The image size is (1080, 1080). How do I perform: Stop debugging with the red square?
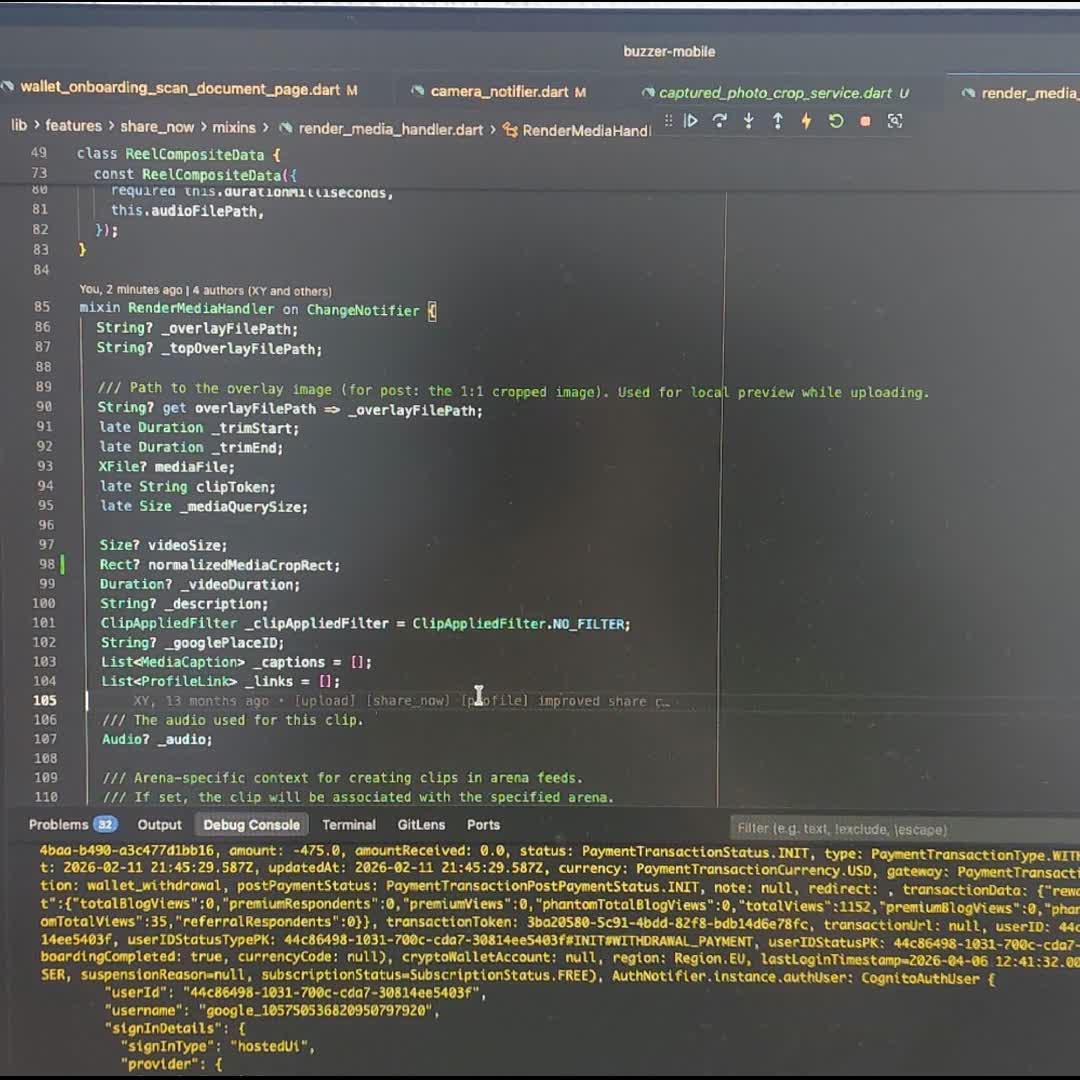pos(865,121)
